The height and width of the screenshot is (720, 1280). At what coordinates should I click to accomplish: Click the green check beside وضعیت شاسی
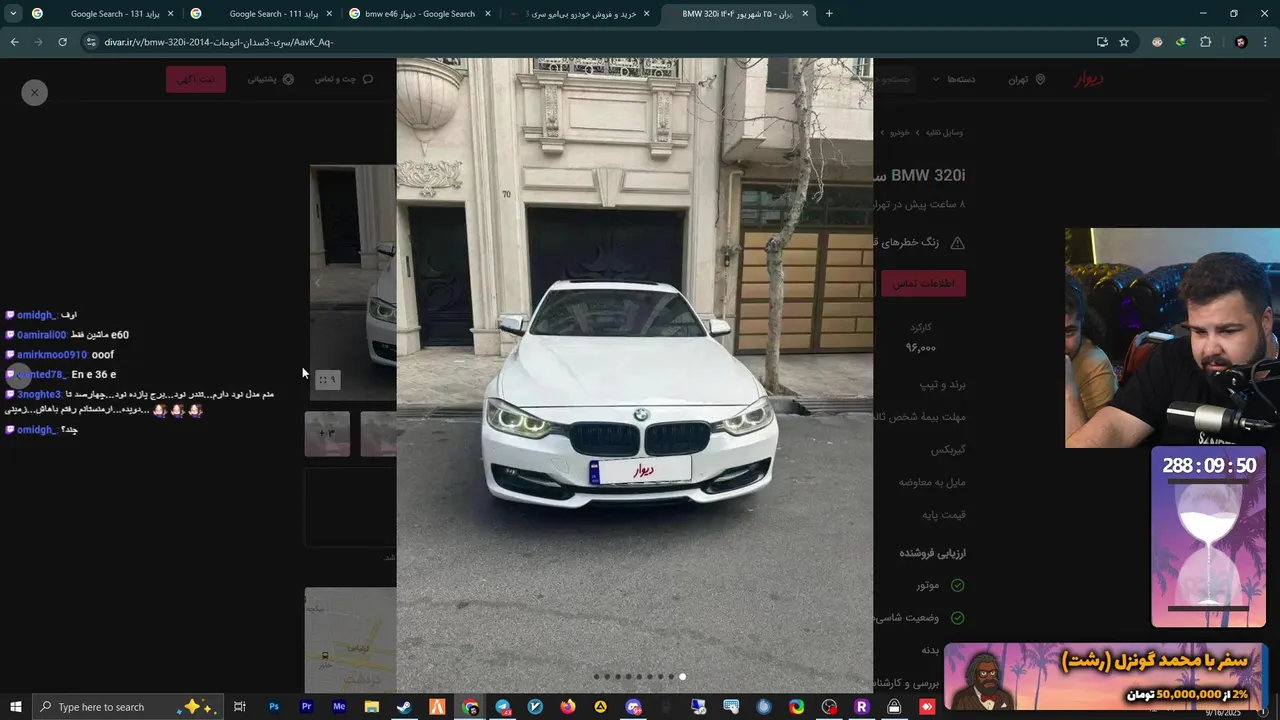[x=957, y=618]
